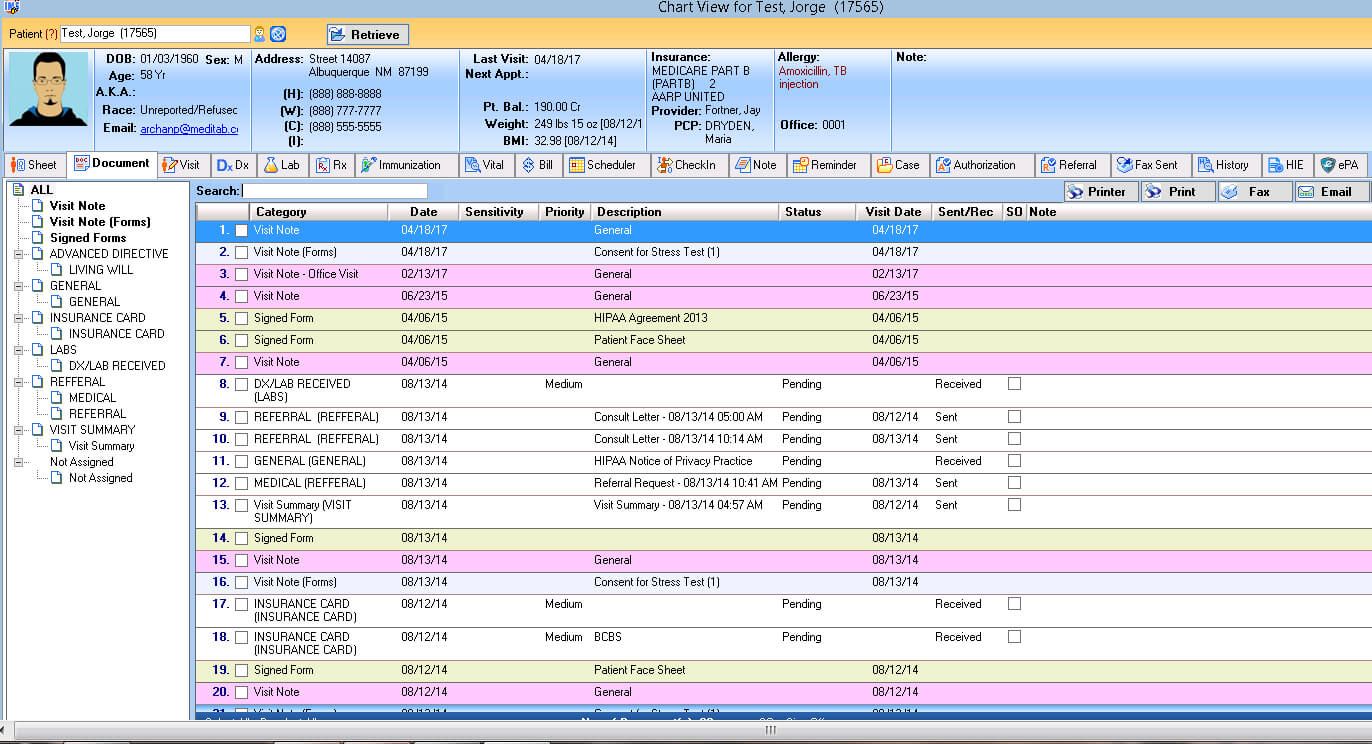Check the box for row 2 Visit Note (Forms)
The height and width of the screenshot is (744, 1372).
click(x=241, y=252)
